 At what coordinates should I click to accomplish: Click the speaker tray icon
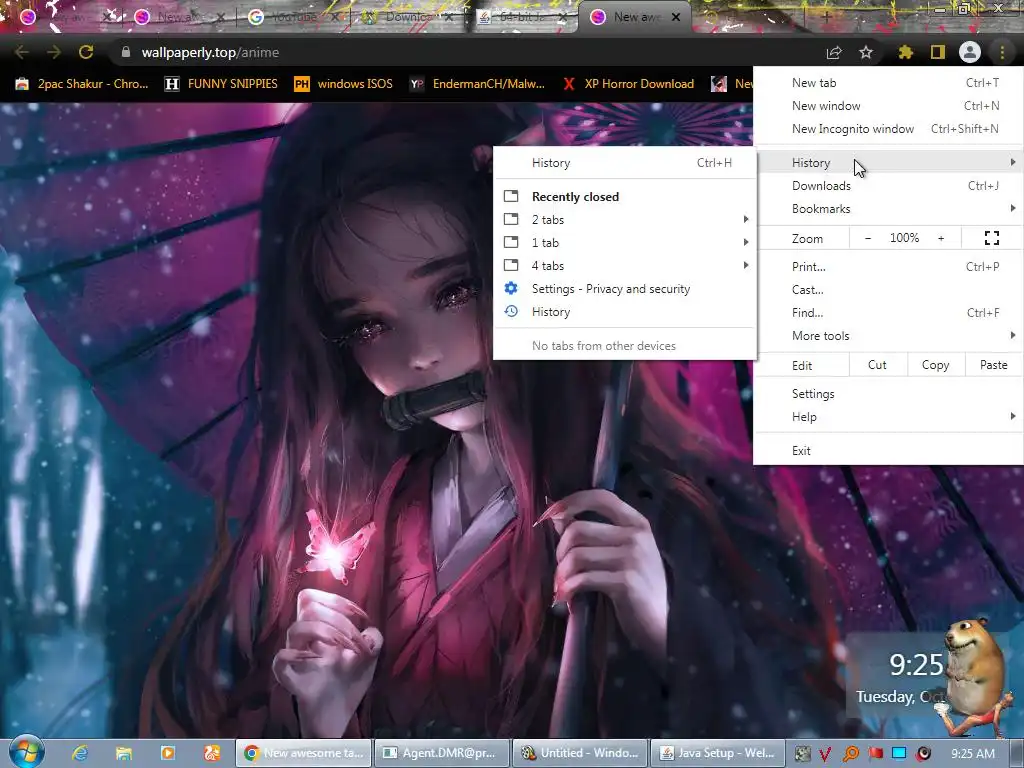pos(923,754)
